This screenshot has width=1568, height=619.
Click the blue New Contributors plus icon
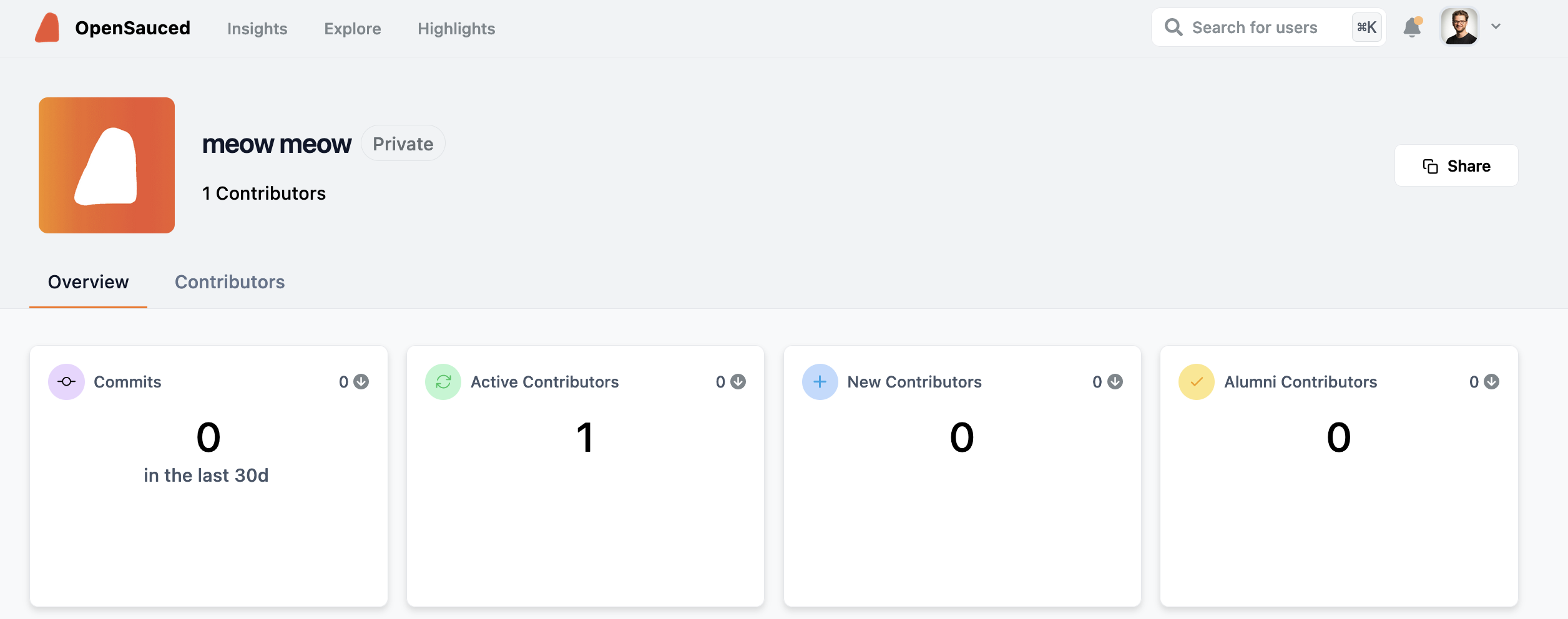coord(820,381)
